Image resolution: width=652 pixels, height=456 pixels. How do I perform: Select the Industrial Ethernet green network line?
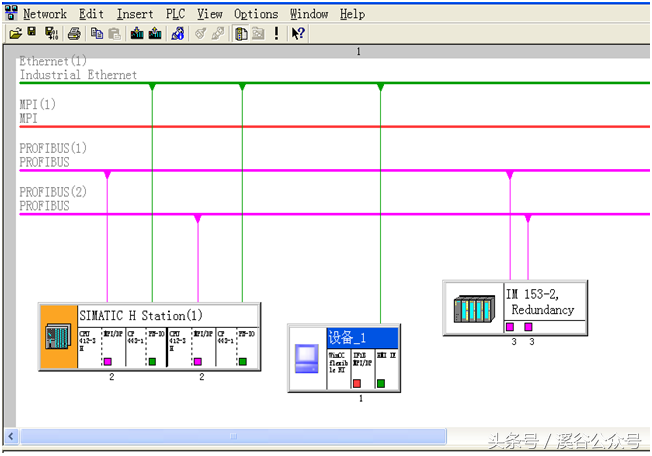(x=300, y=83)
